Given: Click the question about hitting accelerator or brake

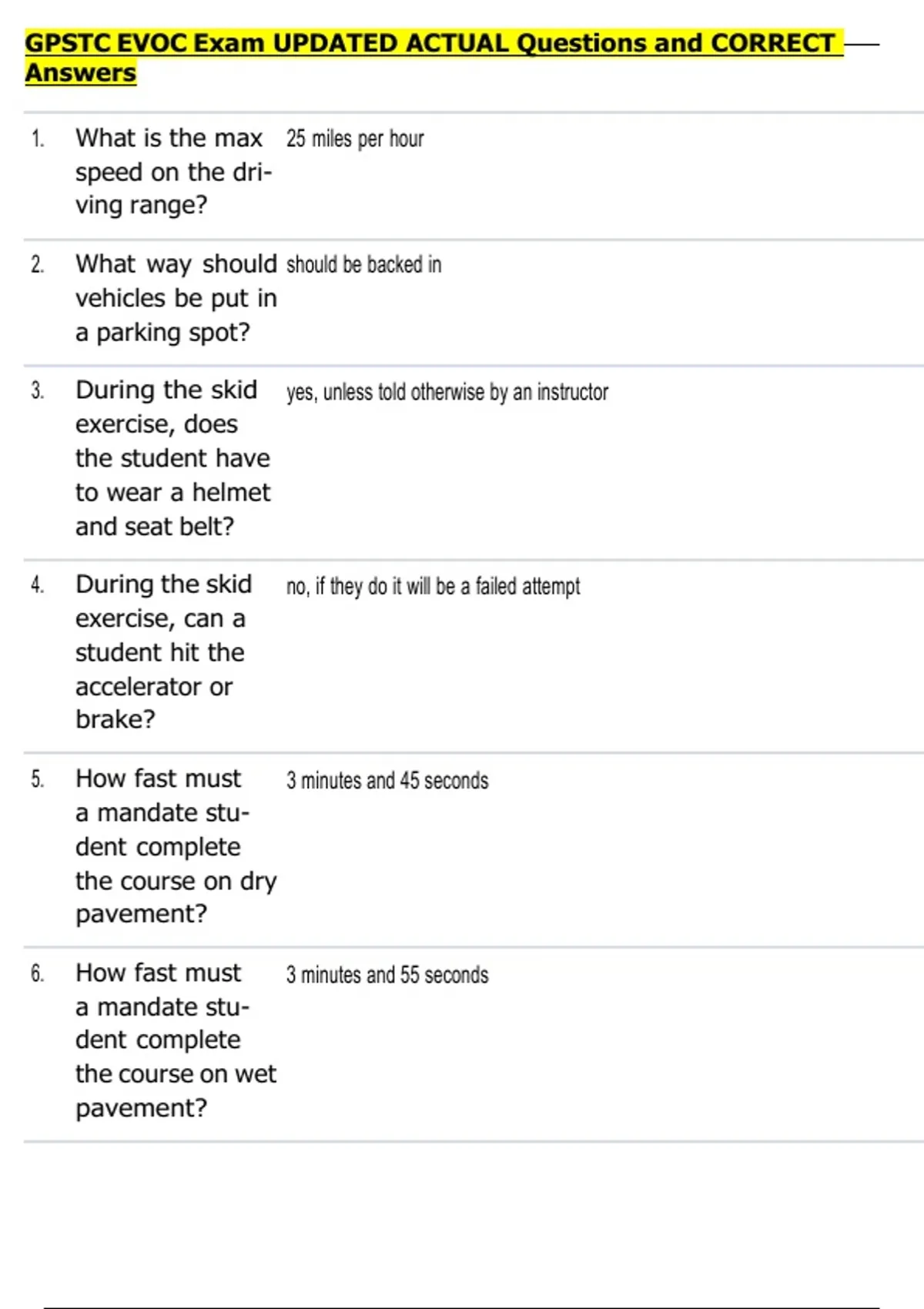Looking at the screenshot, I should (x=163, y=651).
